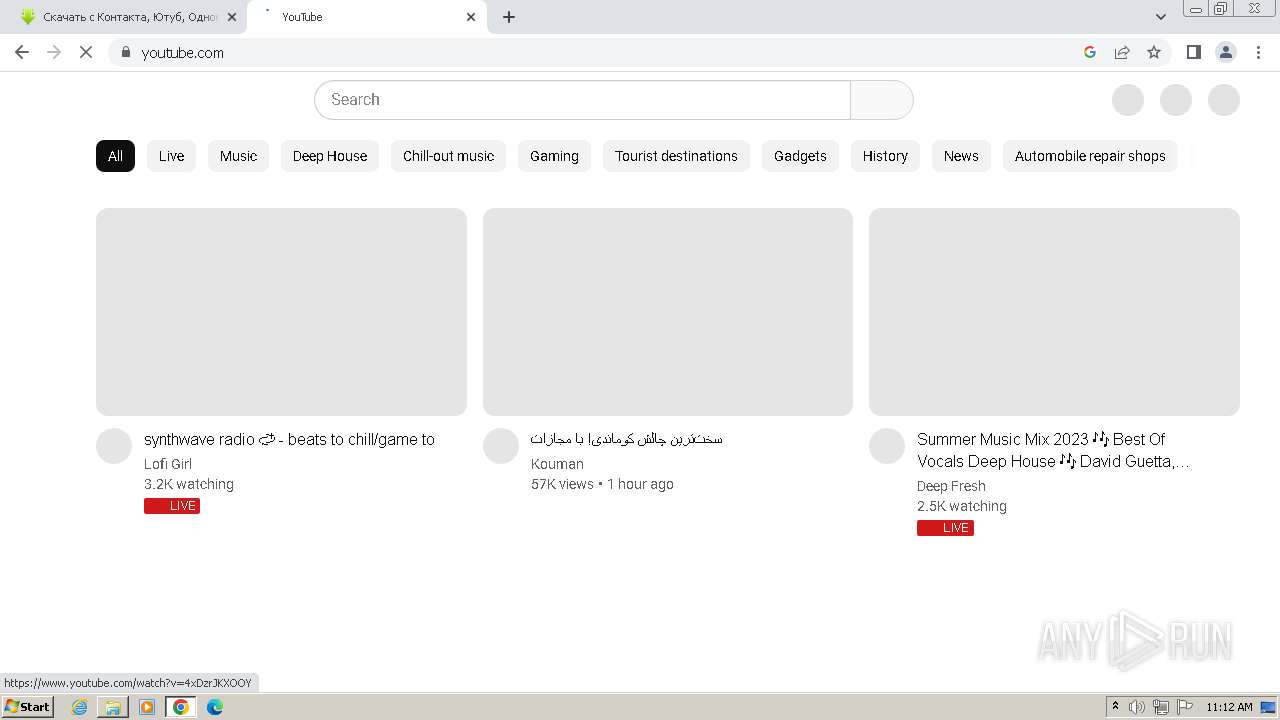Click LIVE badge under Lofi Girl

[172, 506]
